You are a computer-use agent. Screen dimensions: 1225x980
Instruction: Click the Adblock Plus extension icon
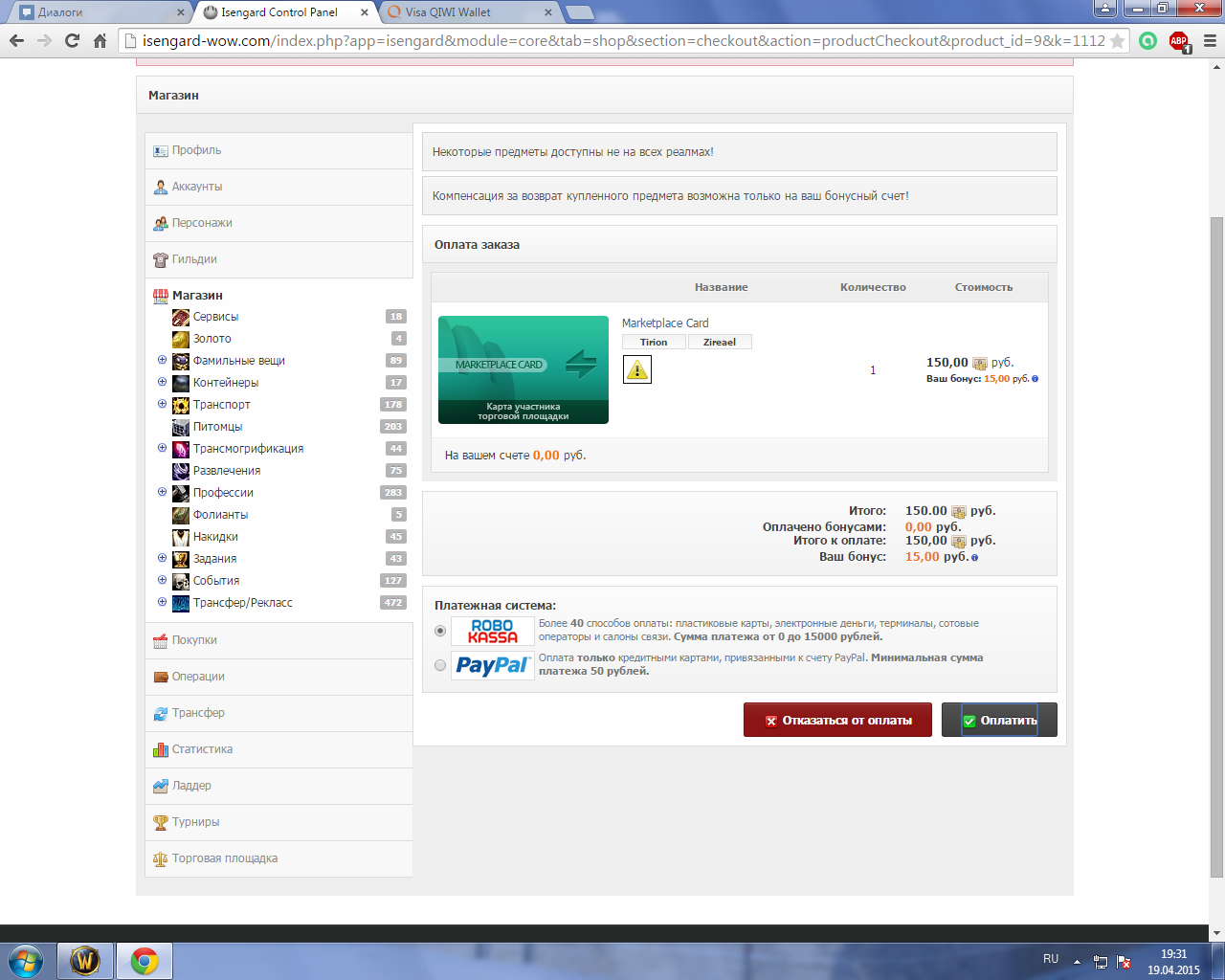[1179, 41]
